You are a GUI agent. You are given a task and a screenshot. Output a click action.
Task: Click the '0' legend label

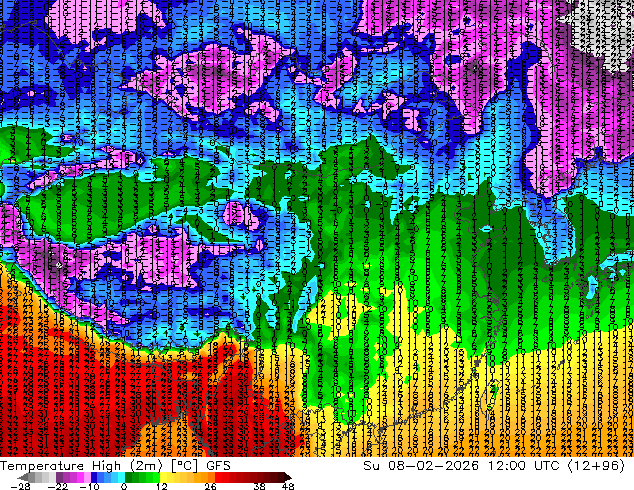tap(124, 486)
